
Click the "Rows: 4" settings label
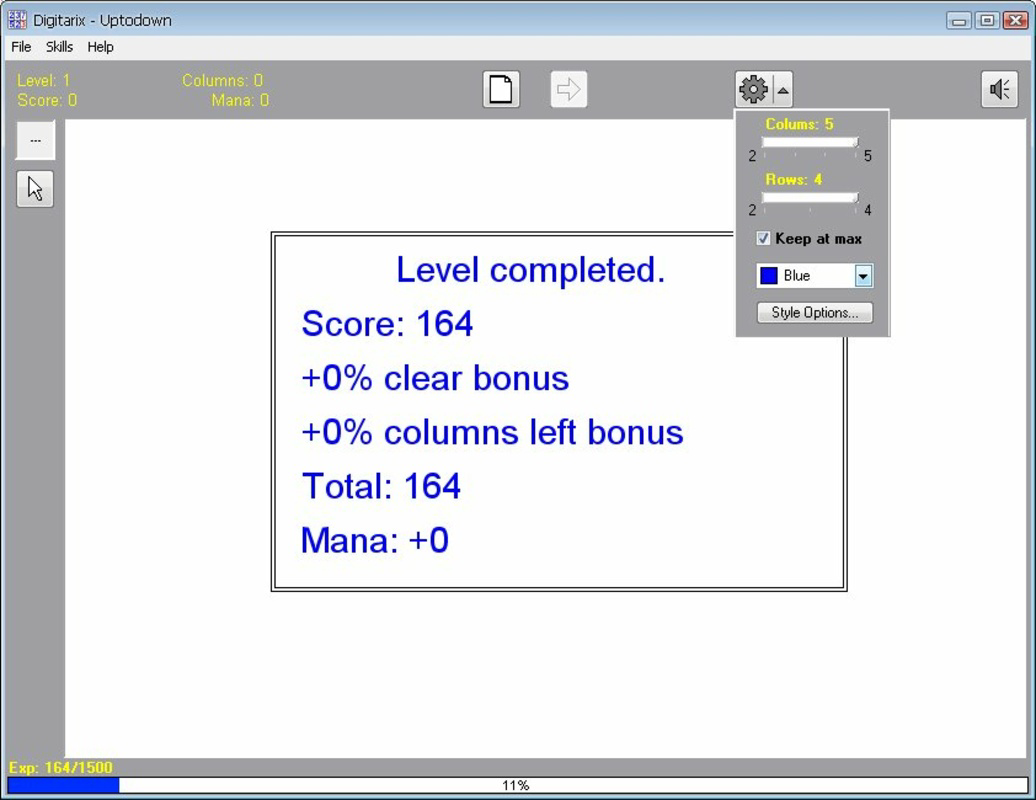(794, 179)
